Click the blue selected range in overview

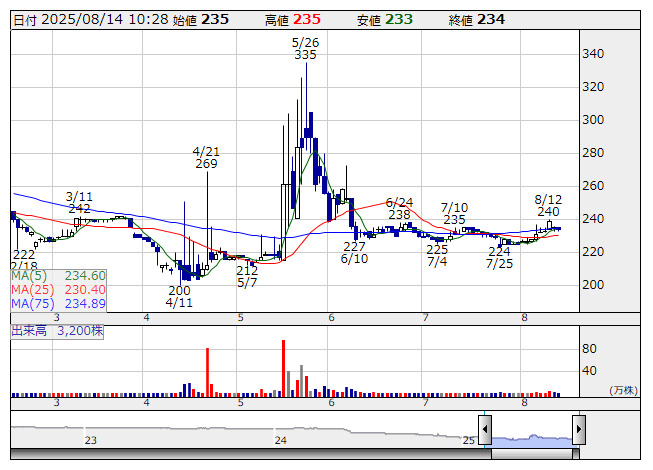(531, 438)
